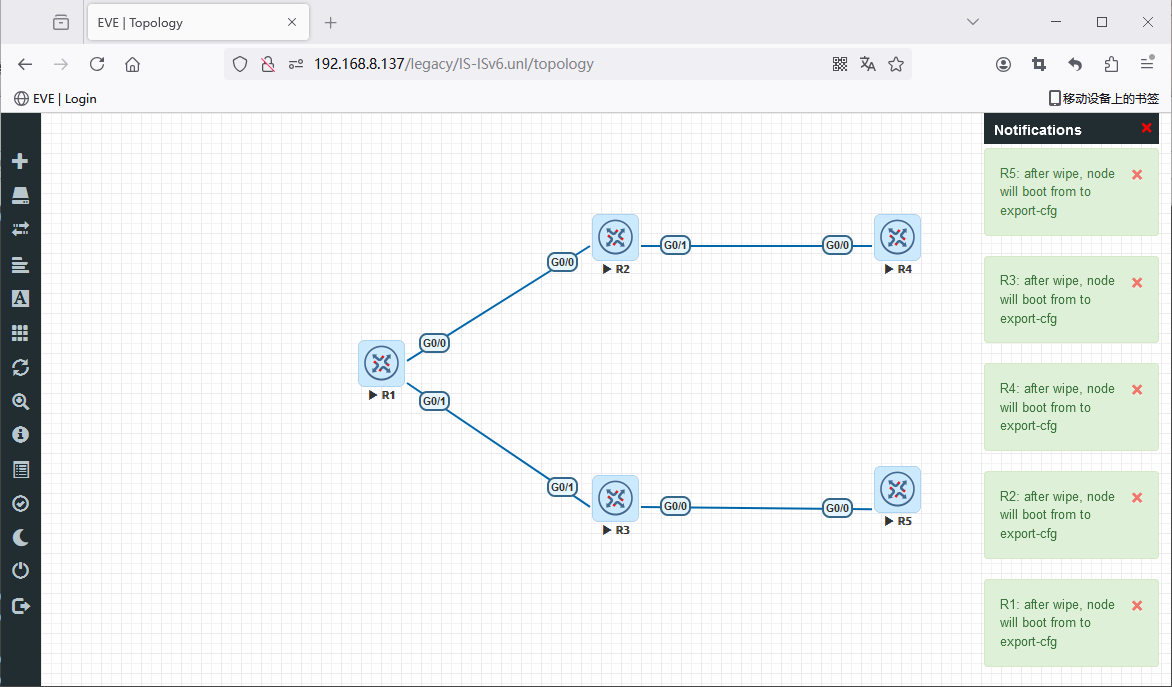Viewport: 1172px width, 687px height.
Task: Dismiss the R5 wipe notification
Action: tap(1136, 175)
